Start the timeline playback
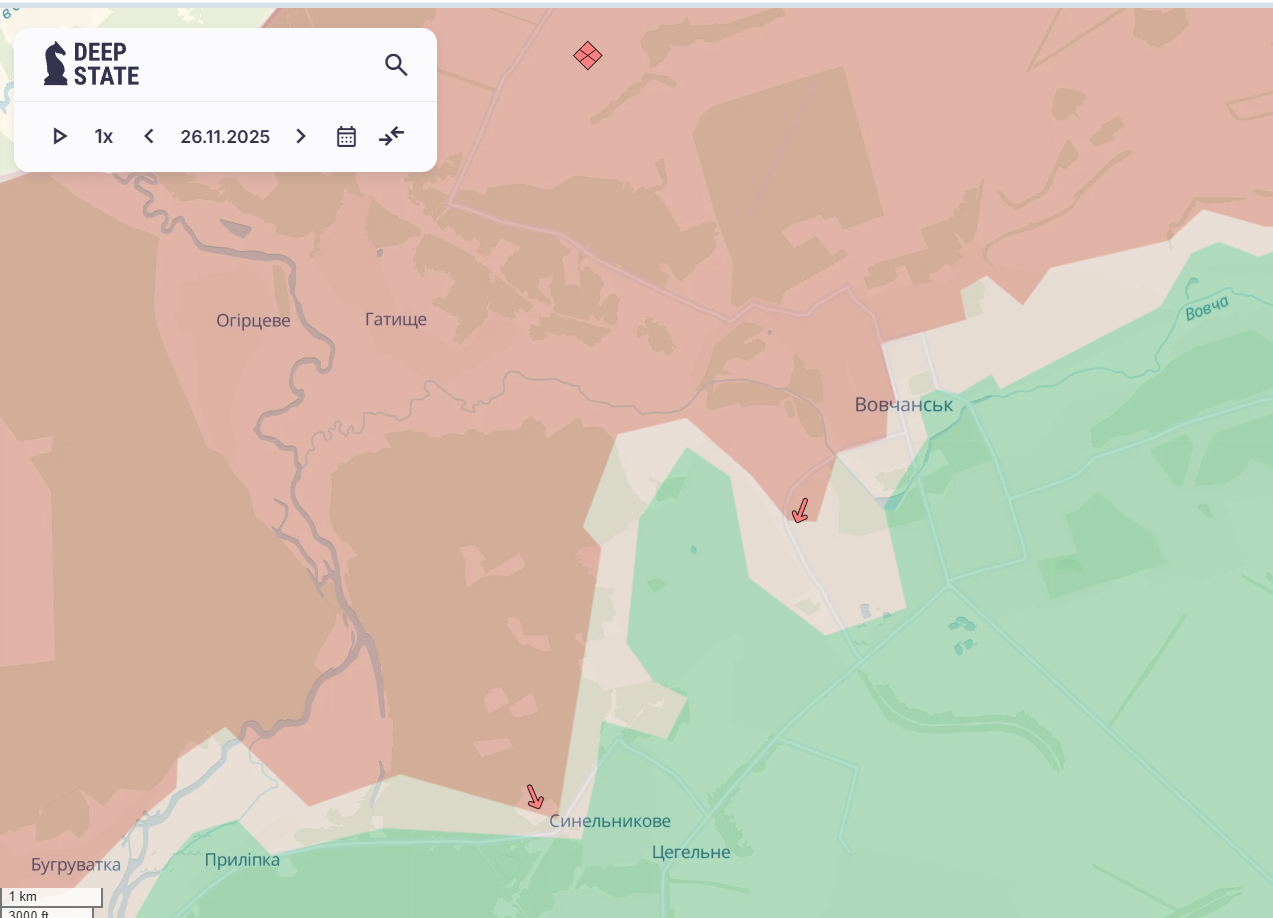Viewport: 1273px width, 918px height. [x=60, y=136]
